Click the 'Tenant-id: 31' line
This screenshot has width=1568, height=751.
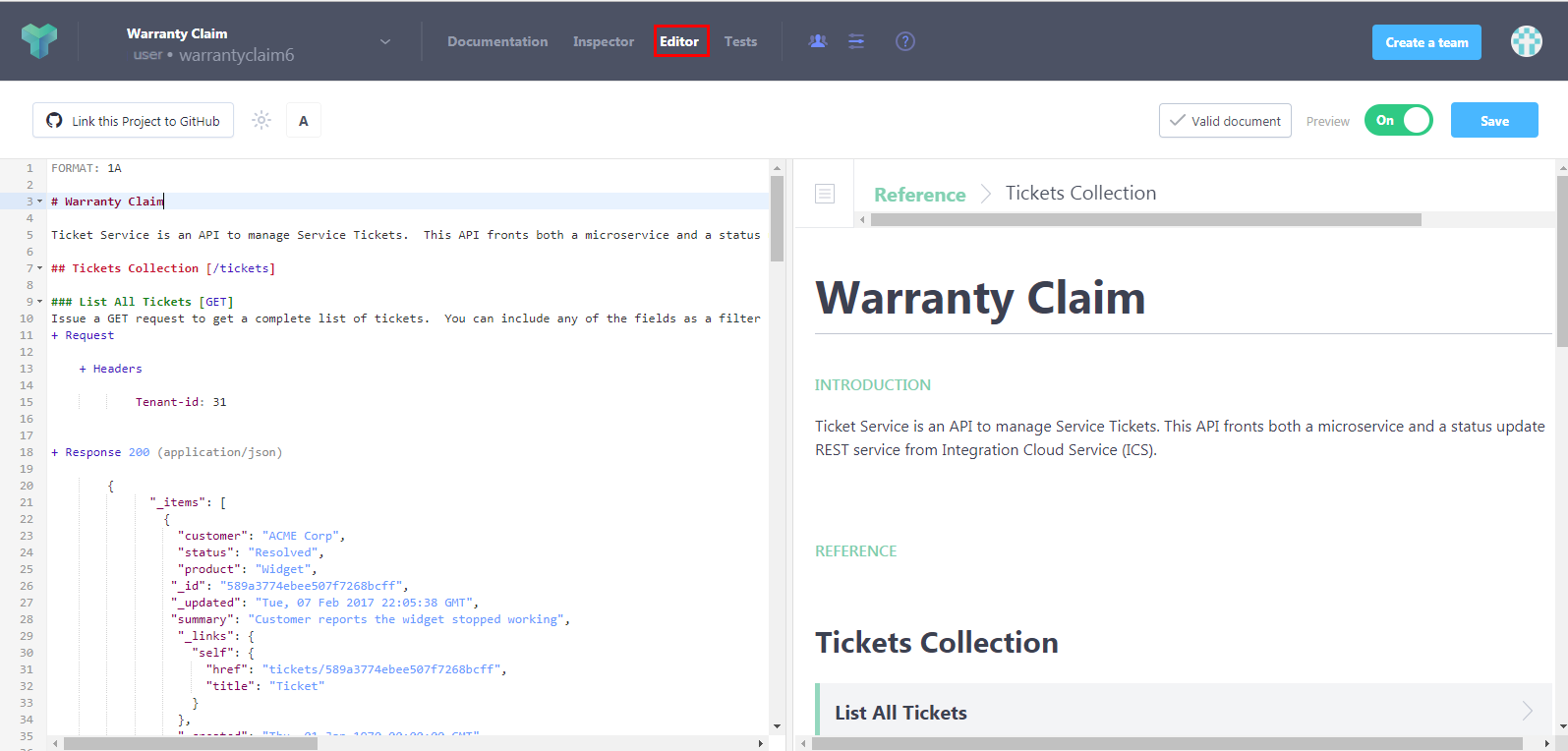pos(181,402)
